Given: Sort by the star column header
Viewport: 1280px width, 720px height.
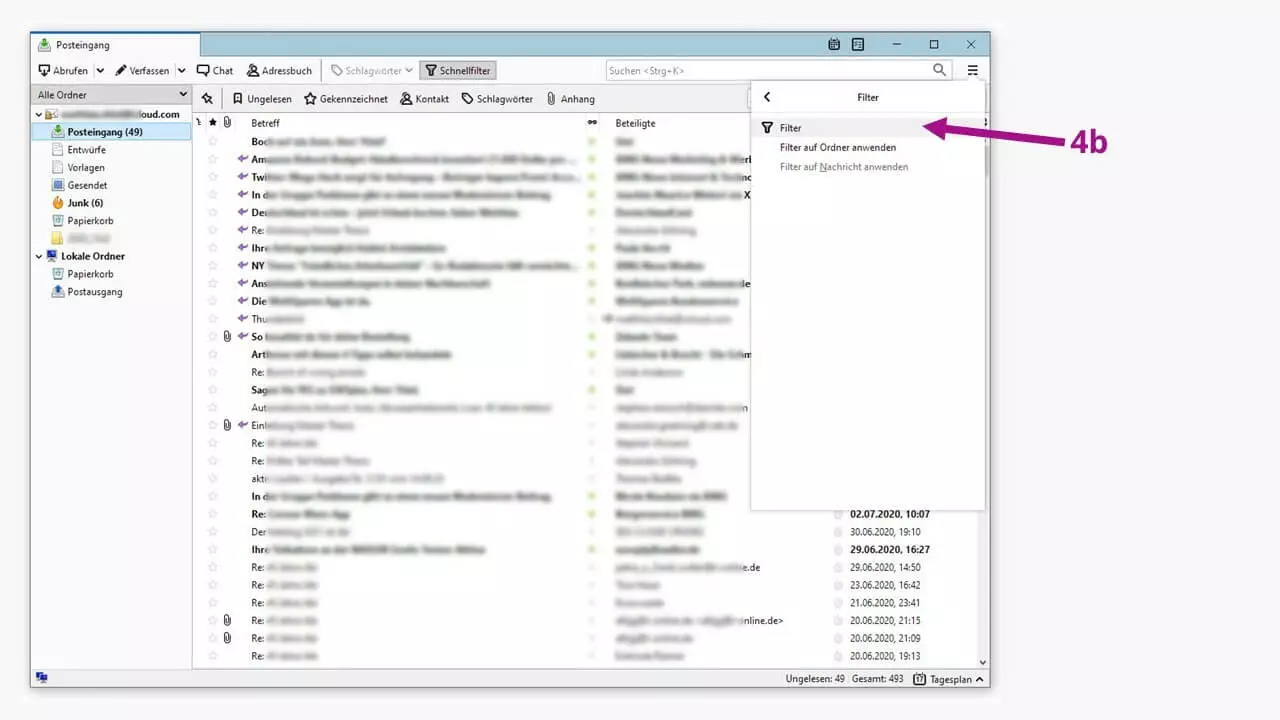Looking at the screenshot, I should click(212, 123).
